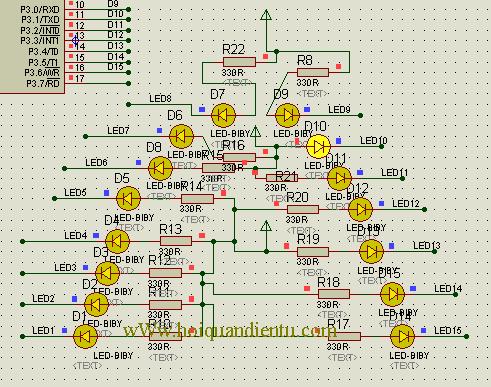Click pin 10 of P3.0/RXD

click(80, 4)
